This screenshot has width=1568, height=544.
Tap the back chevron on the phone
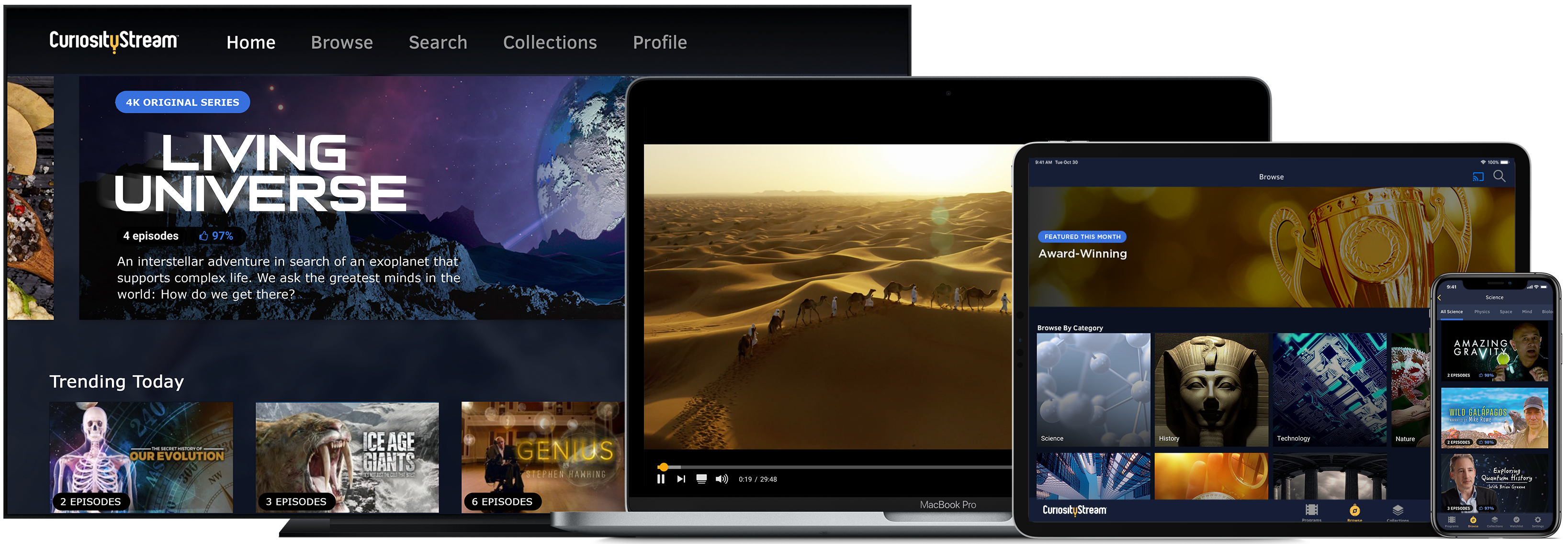click(x=1440, y=298)
